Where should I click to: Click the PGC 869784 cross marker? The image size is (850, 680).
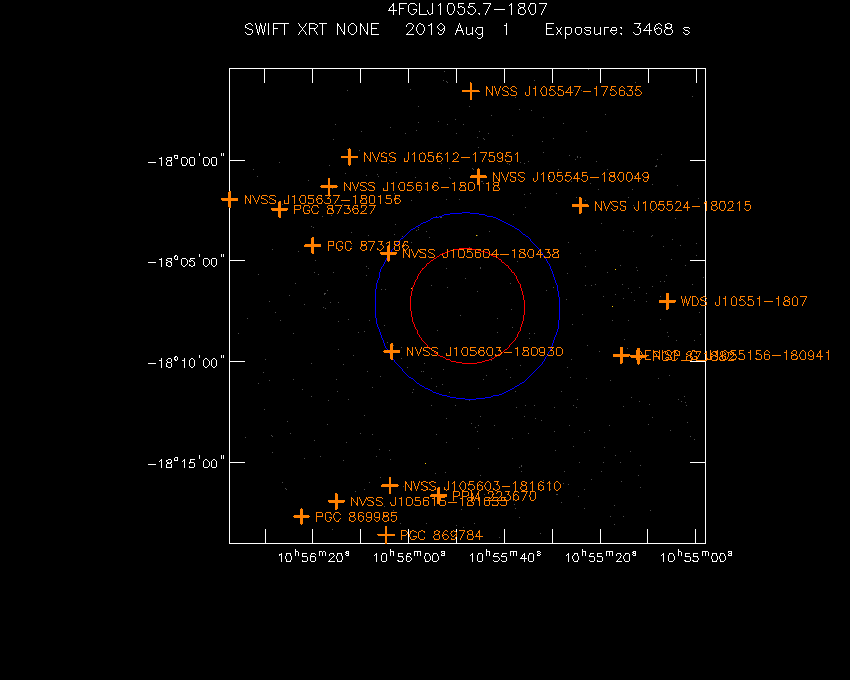386,535
